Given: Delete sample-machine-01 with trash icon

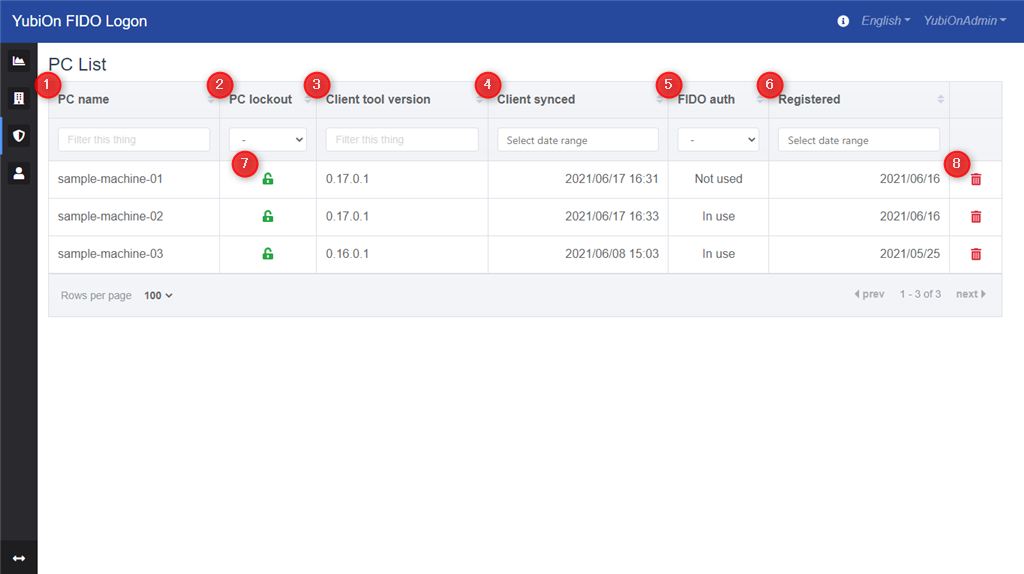Looking at the screenshot, I should coord(976,179).
